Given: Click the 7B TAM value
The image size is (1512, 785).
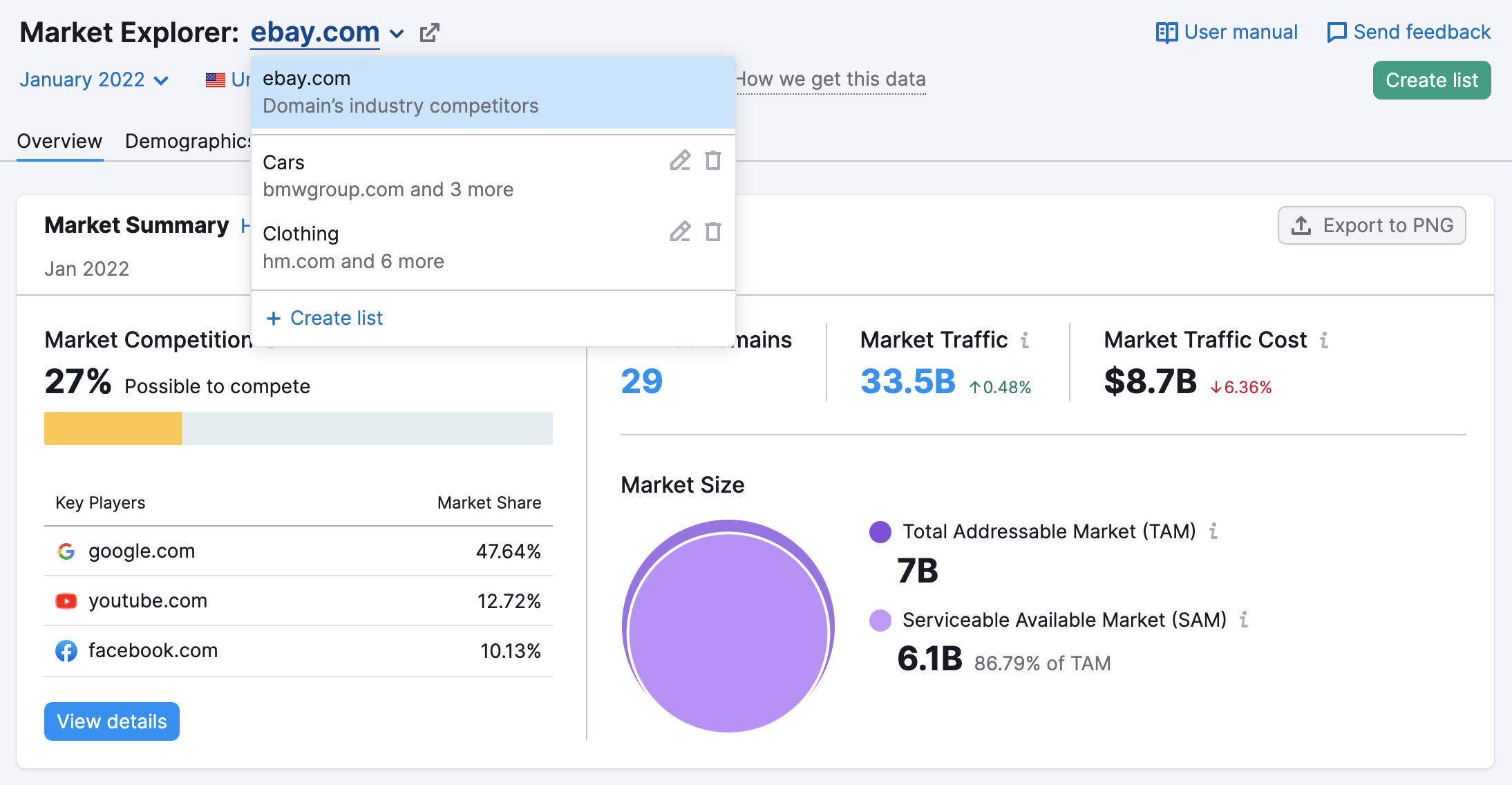Looking at the screenshot, I should (918, 571).
